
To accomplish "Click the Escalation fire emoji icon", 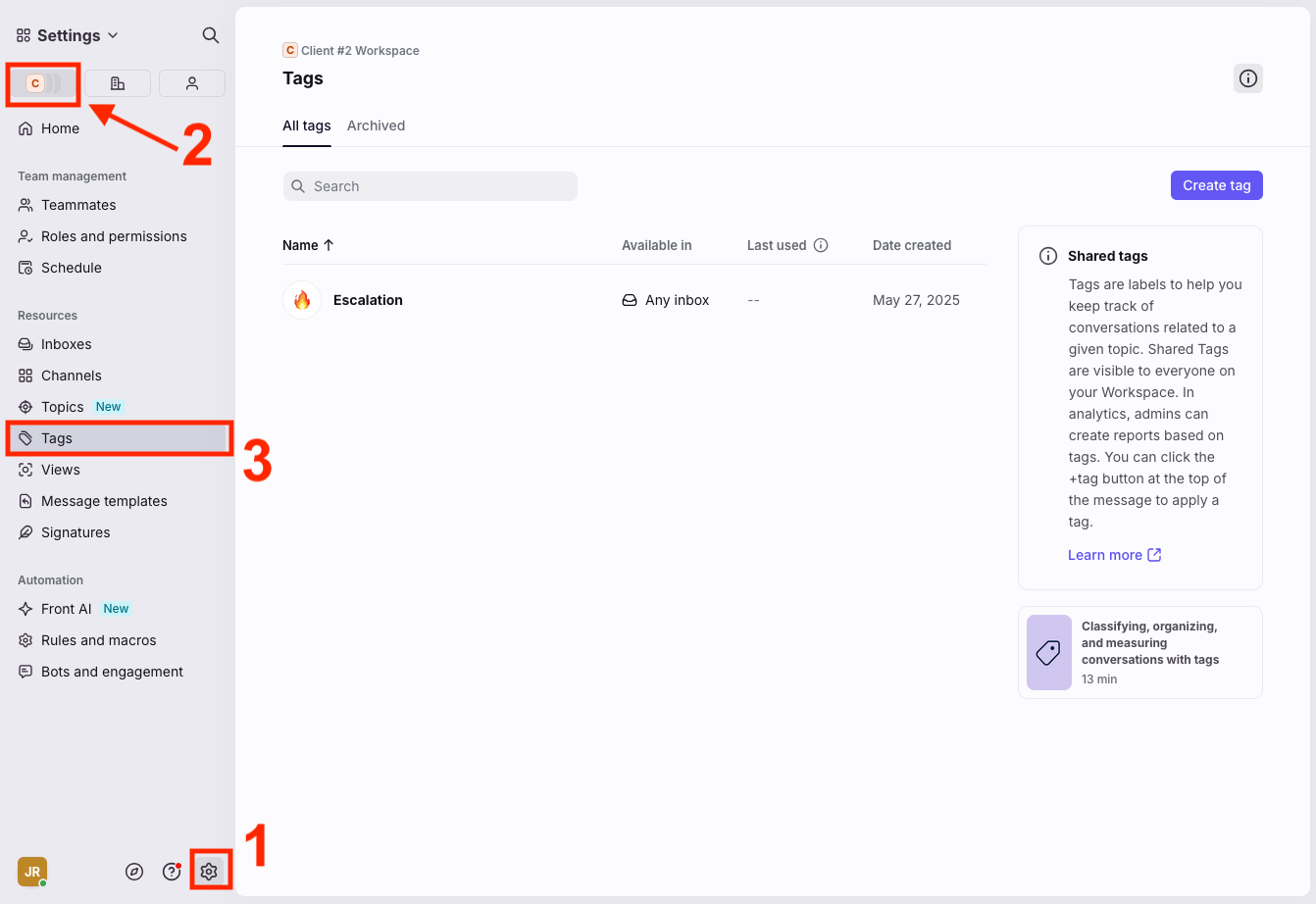I will tap(302, 300).
